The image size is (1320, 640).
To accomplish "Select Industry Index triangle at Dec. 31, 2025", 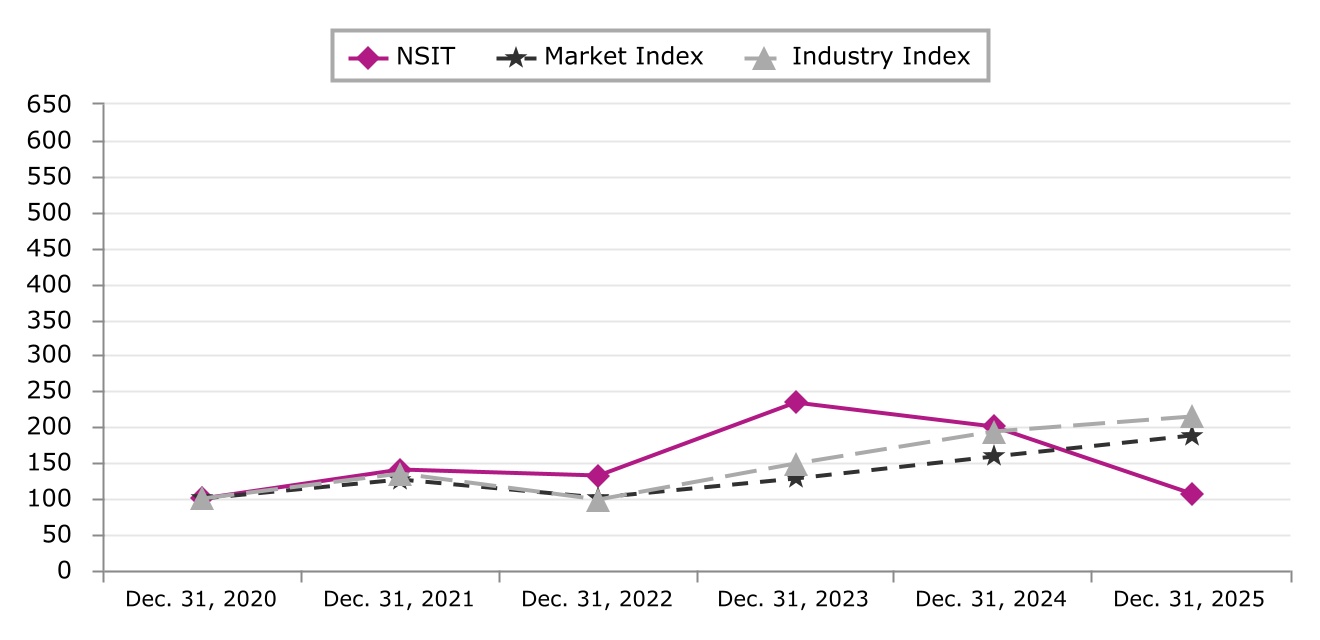I will pos(1191,416).
